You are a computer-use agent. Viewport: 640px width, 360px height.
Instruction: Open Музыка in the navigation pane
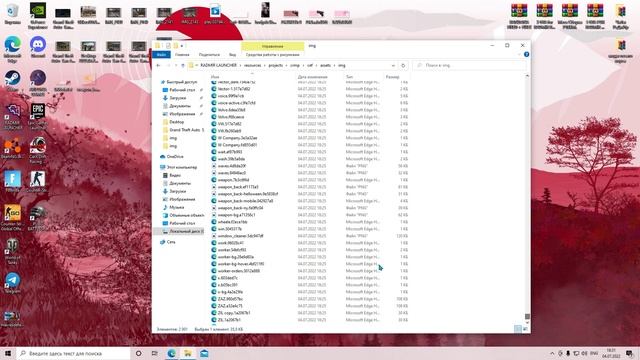pyautogui.click(x=176, y=207)
